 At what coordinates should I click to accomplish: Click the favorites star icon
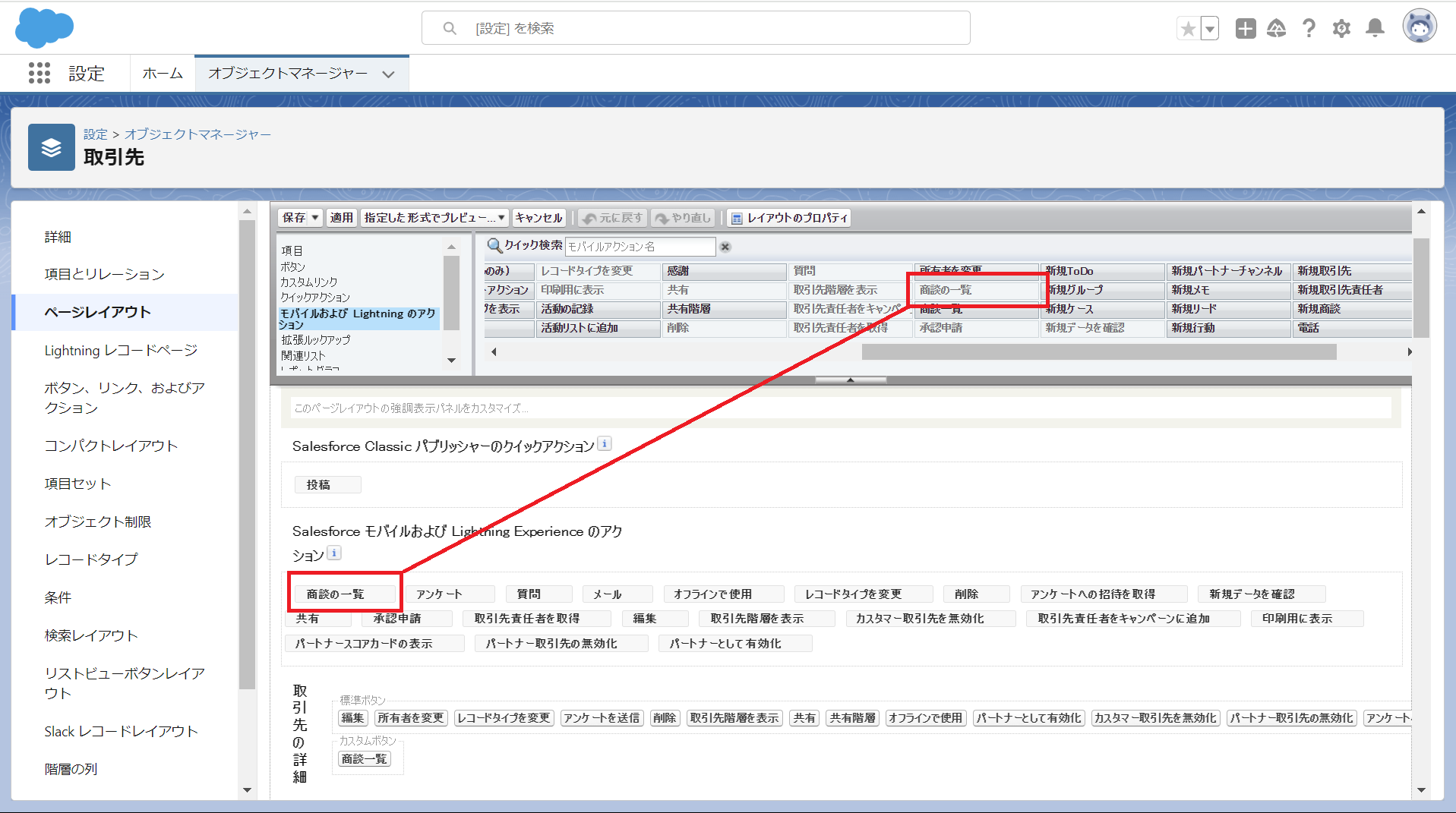coord(1188,29)
